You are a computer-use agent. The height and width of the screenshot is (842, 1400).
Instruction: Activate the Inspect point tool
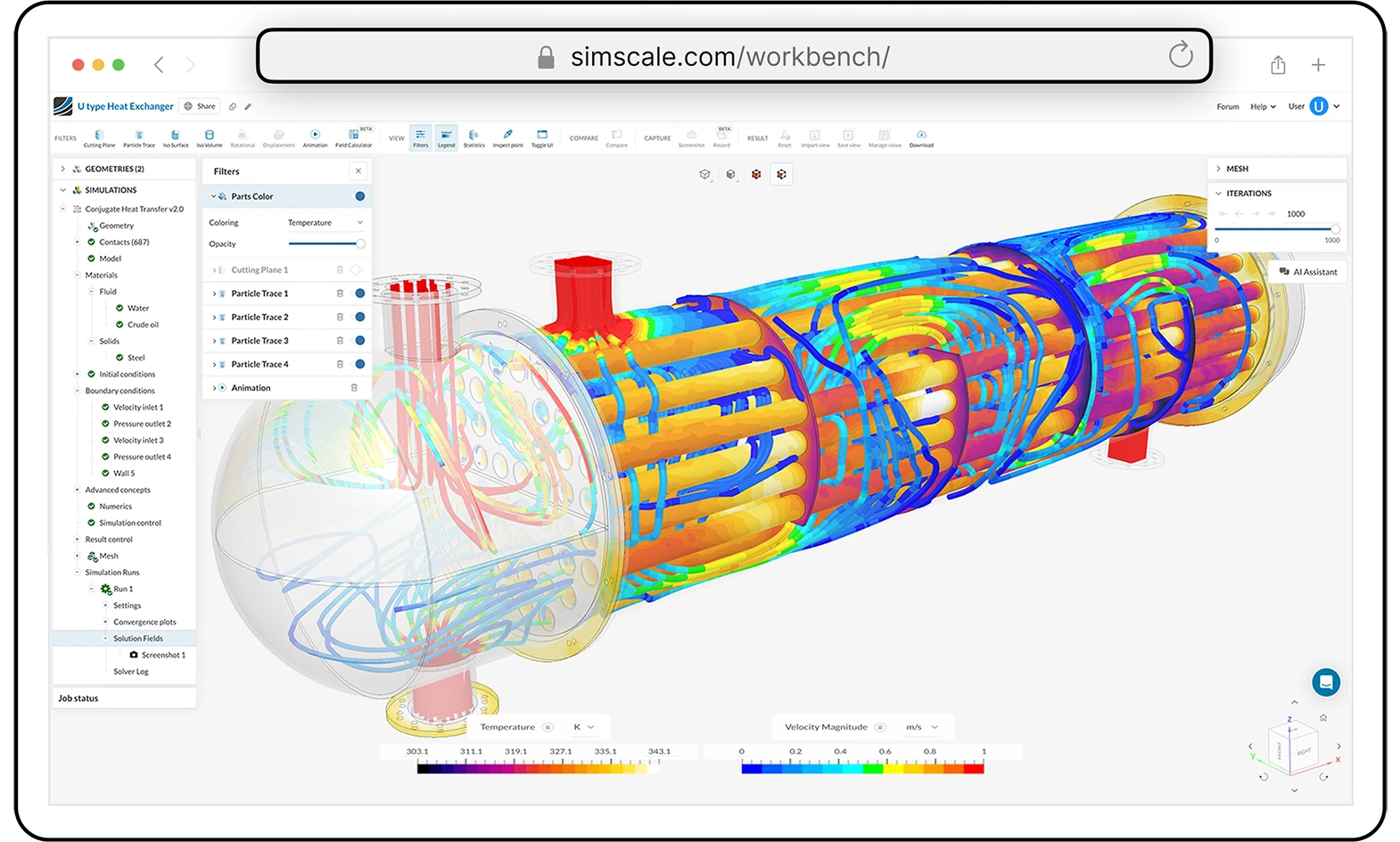point(507,137)
